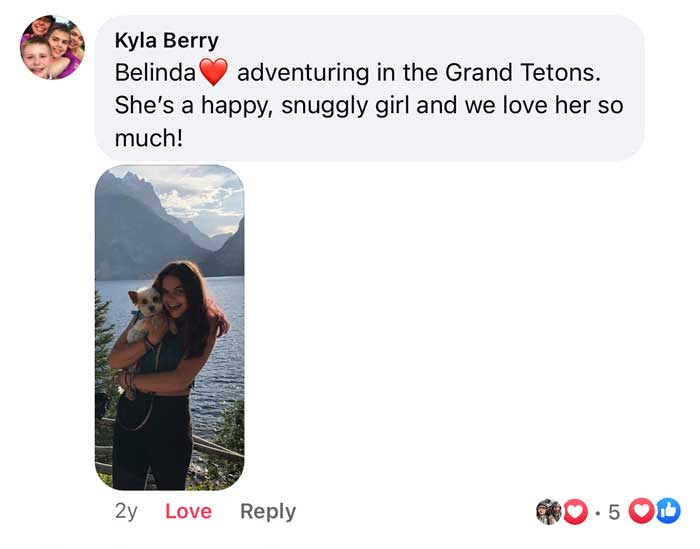Click the blue thumbs-up Like reaction icon

click(668, 511)
